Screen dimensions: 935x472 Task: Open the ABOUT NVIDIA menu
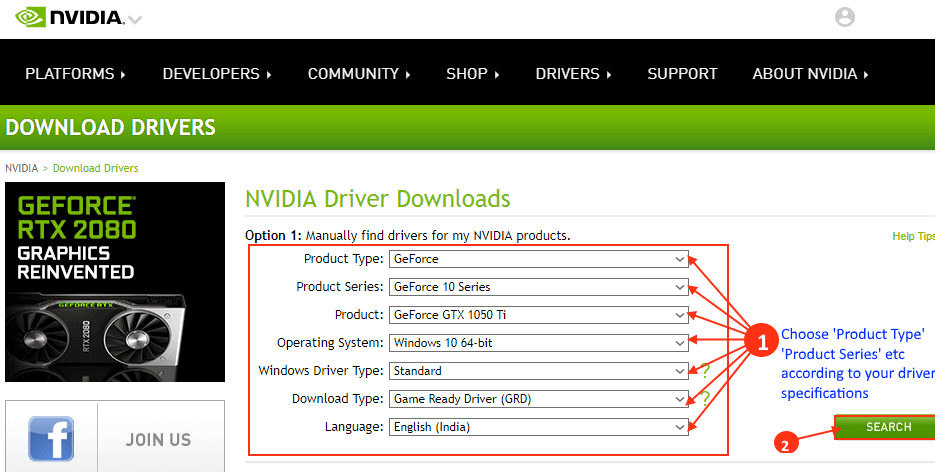pos(810,74)
